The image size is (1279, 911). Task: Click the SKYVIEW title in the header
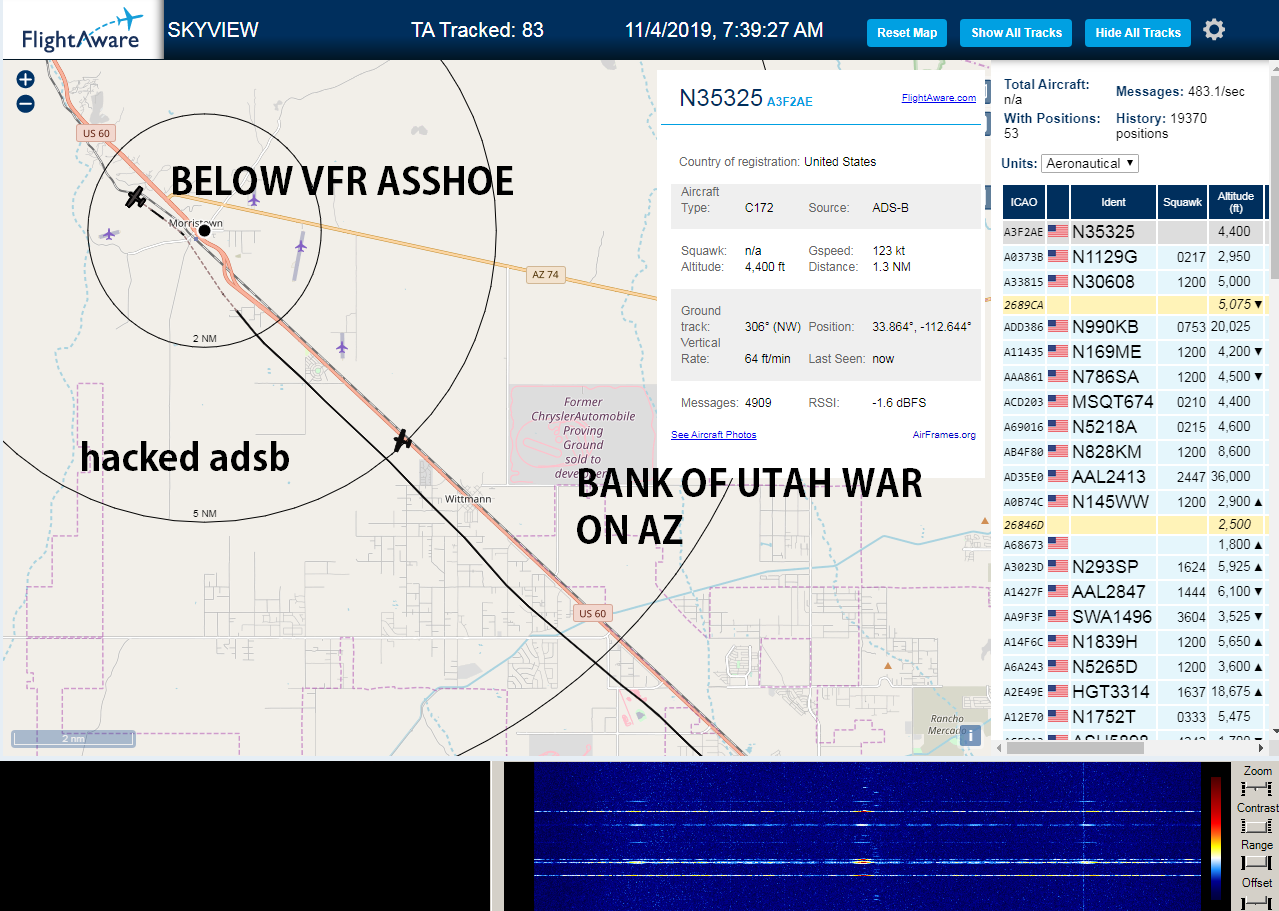(213, 30)
